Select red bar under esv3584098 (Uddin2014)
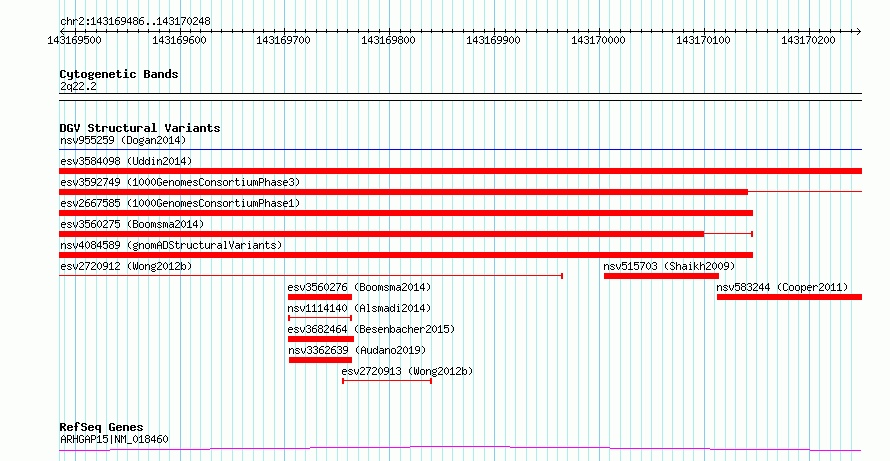The height and width of the screenshot is (461, 890). (x=460, y=171)
